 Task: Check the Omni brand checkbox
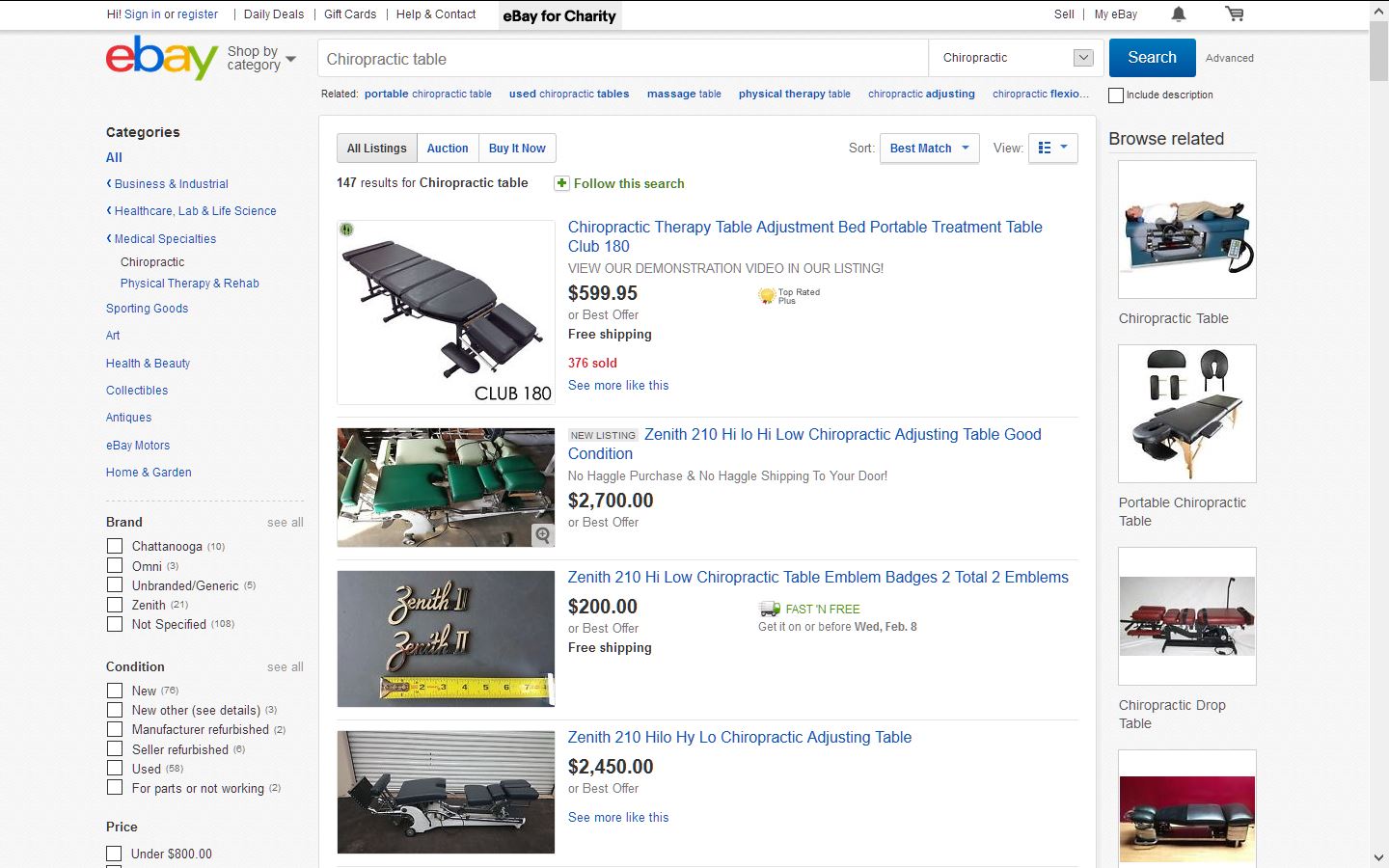115,565
